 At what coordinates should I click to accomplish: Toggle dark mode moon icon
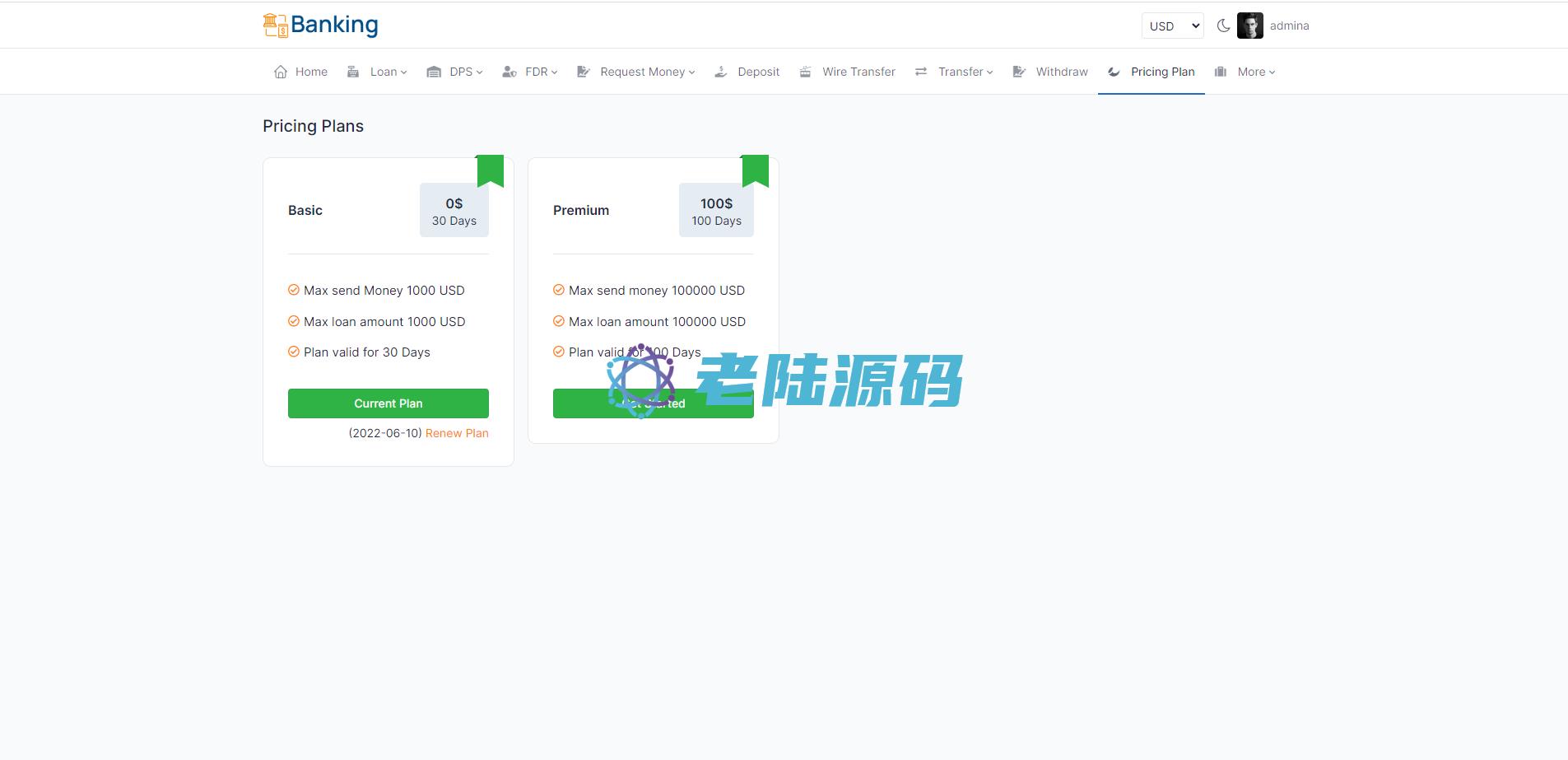(x=1223, y=26)
